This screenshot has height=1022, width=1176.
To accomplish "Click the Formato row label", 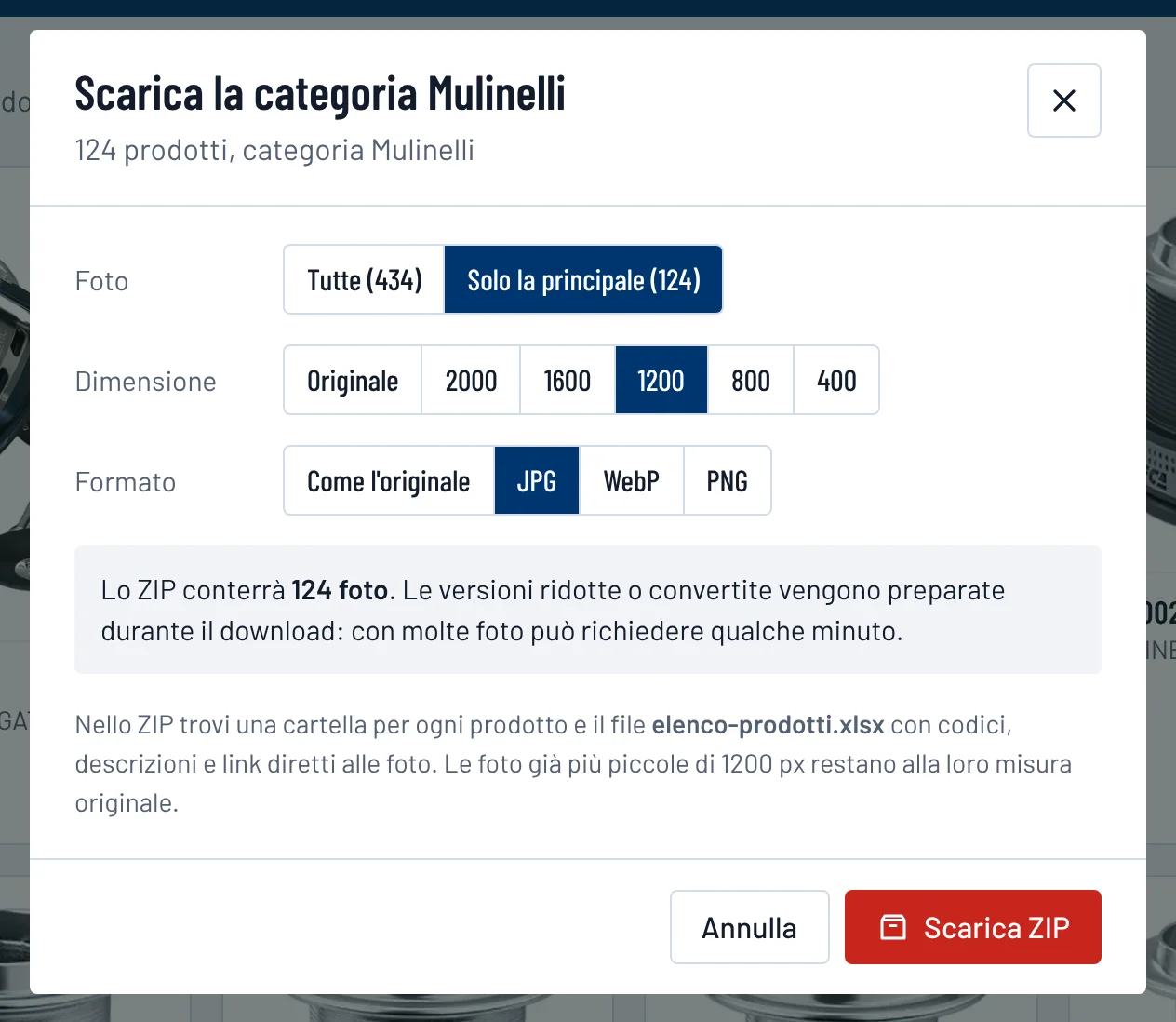I will 126,482.
